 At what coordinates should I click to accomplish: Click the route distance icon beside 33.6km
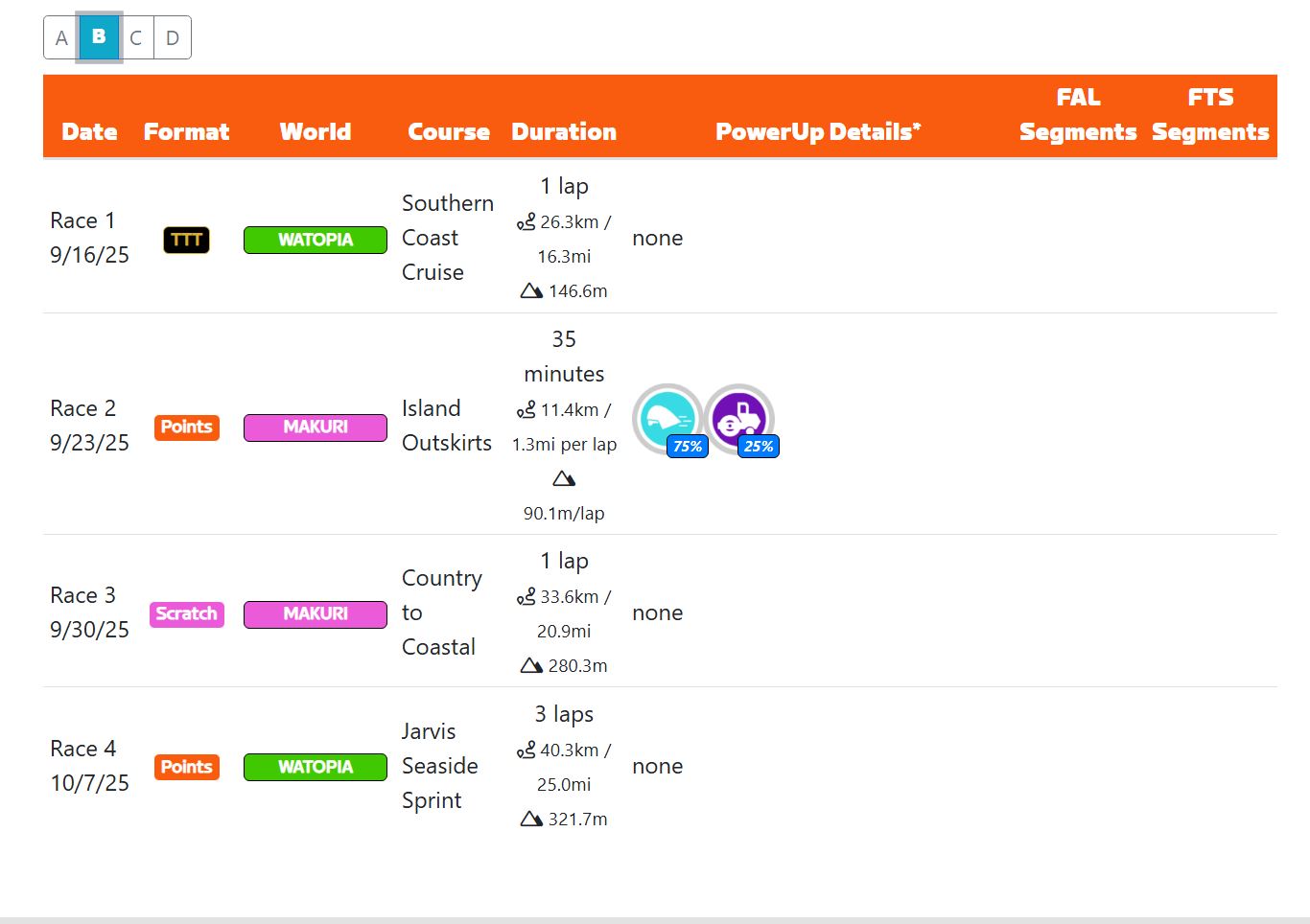tap(526, 597)
